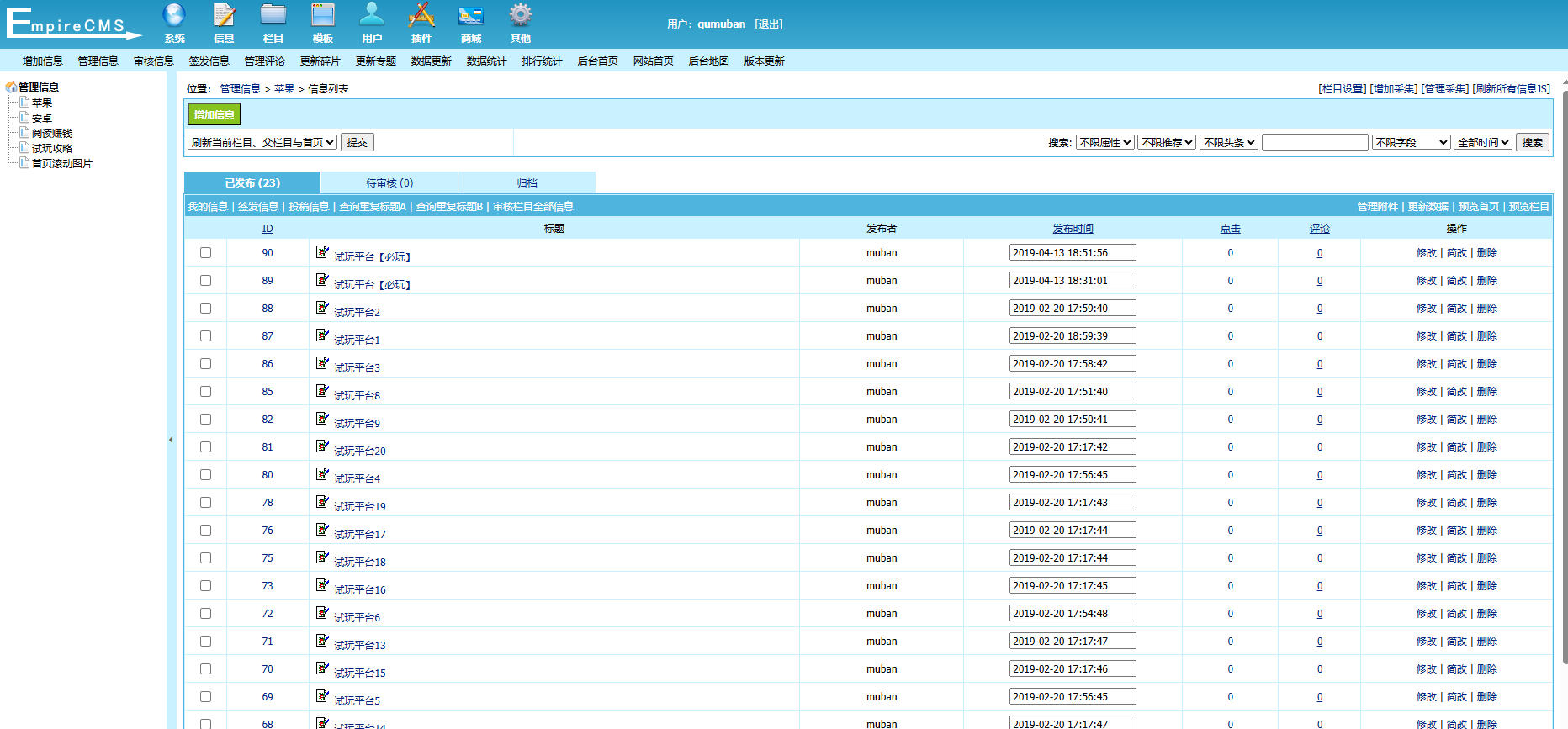
Task: Open the 商城 shop icon
Action: point(471,15)
